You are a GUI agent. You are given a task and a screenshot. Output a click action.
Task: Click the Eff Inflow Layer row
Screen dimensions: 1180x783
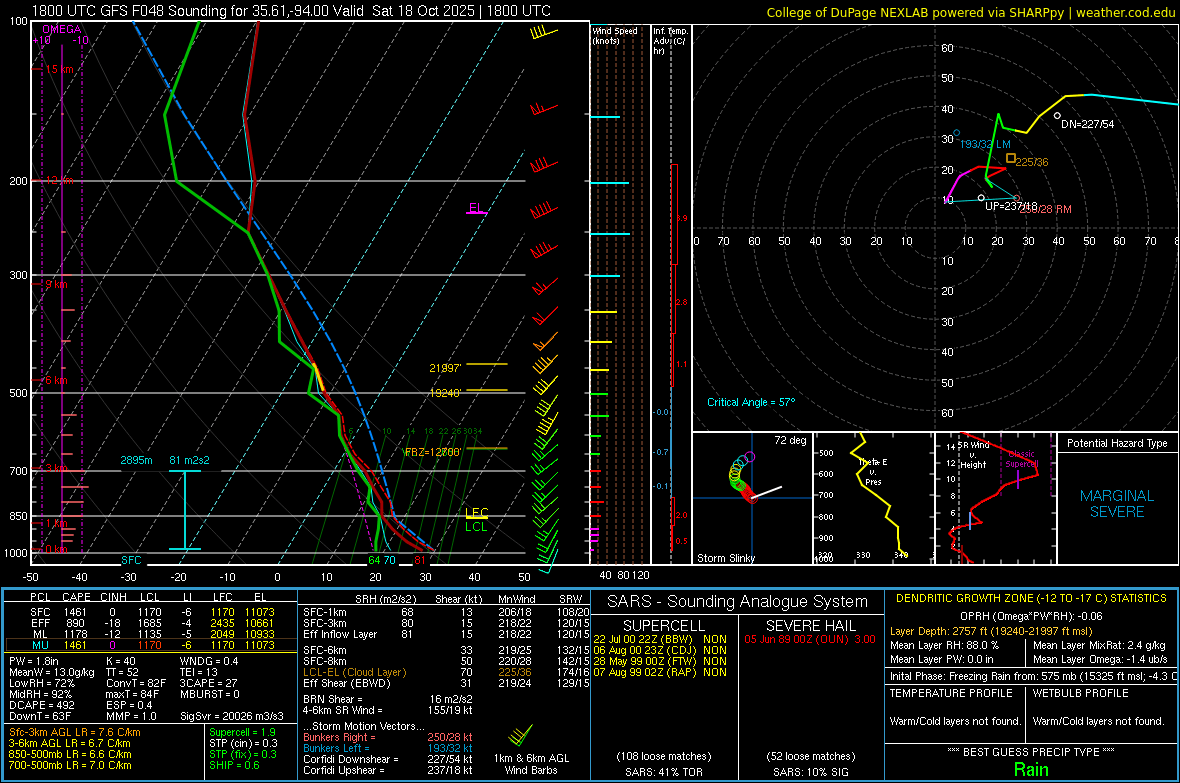click(x=447, y=634)
